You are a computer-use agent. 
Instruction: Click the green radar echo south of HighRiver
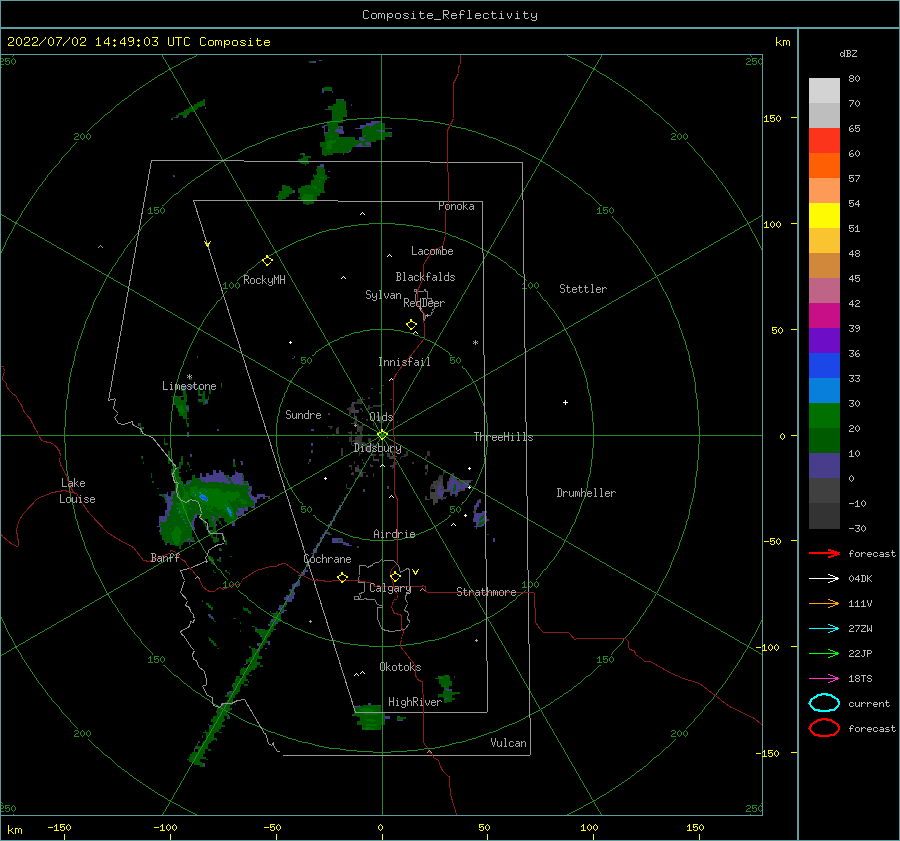pos(369,716)
